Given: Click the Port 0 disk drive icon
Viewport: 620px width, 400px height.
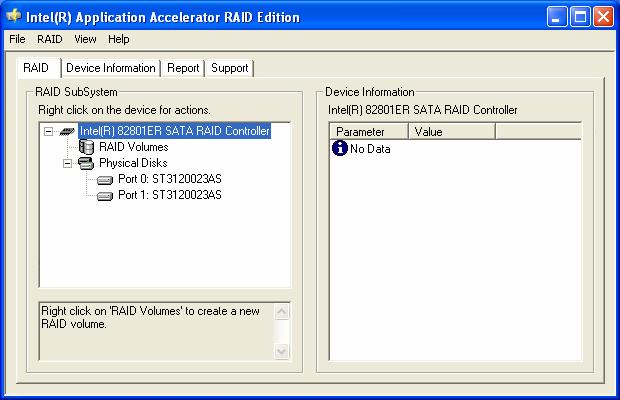Looking at the screenshot, I should 105,180.
